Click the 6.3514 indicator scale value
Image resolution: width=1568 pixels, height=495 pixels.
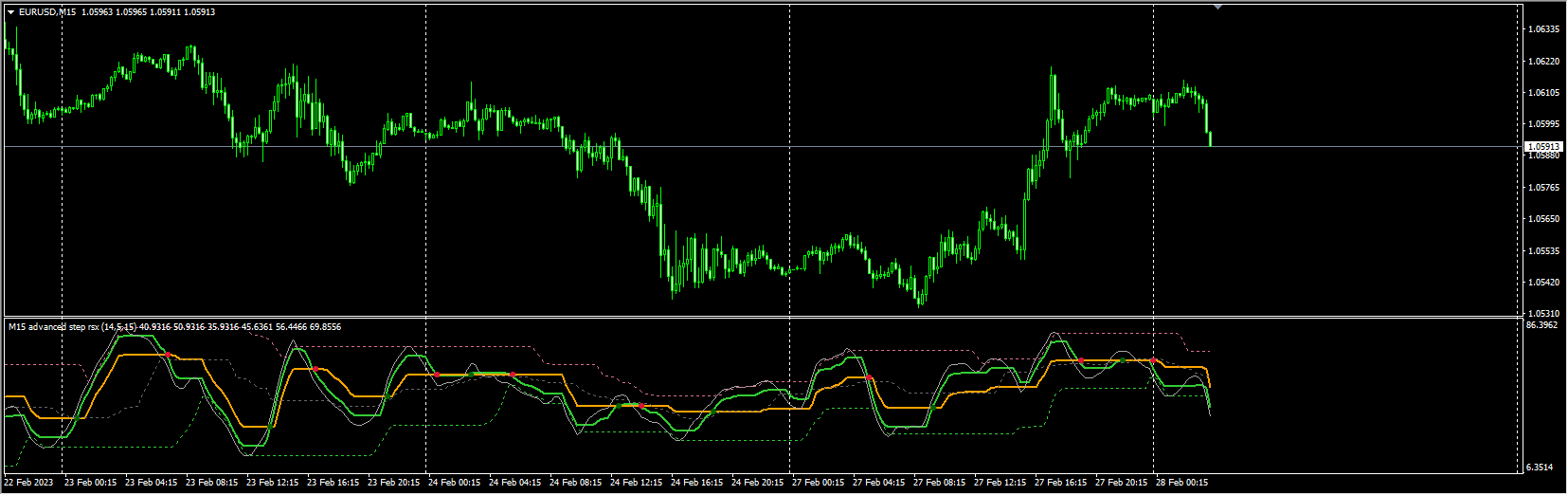pyautogui.click(x=1540, y=467)
